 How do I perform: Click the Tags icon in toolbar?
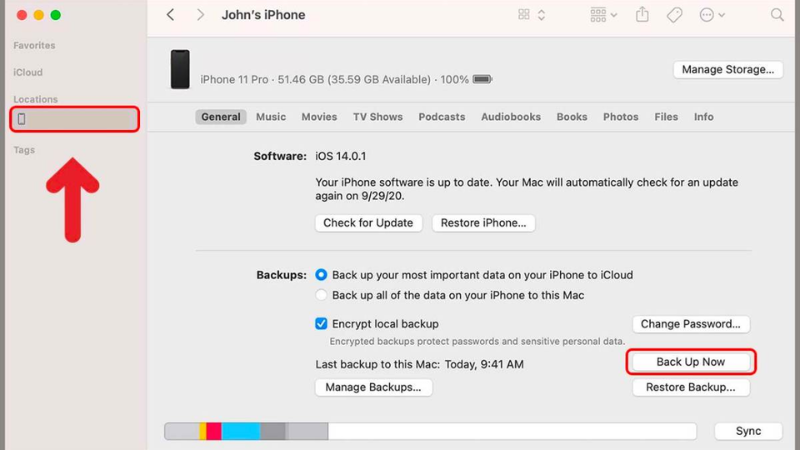coord(674,15)
